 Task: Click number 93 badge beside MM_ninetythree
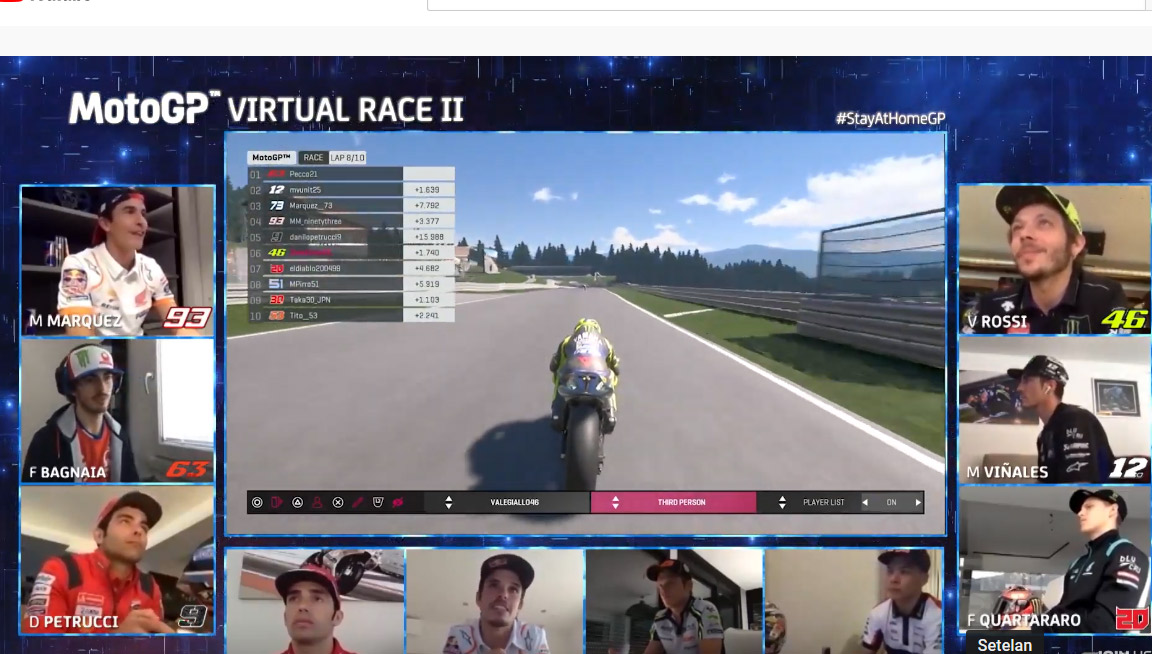point(276,221)
